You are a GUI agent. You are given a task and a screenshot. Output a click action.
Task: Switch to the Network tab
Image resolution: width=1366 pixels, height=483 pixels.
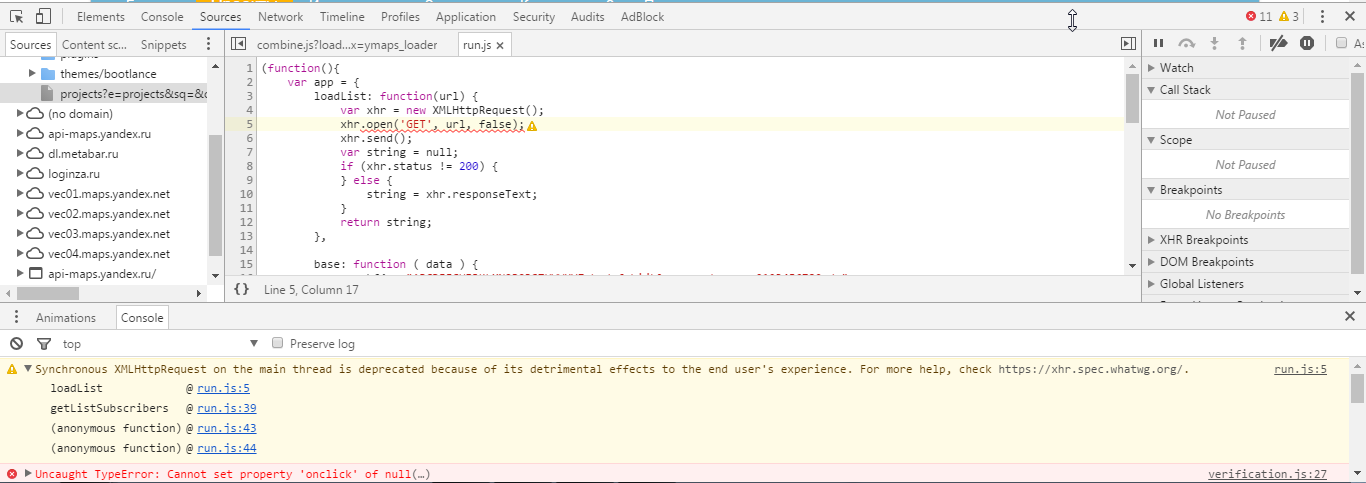tap(280, 17)
